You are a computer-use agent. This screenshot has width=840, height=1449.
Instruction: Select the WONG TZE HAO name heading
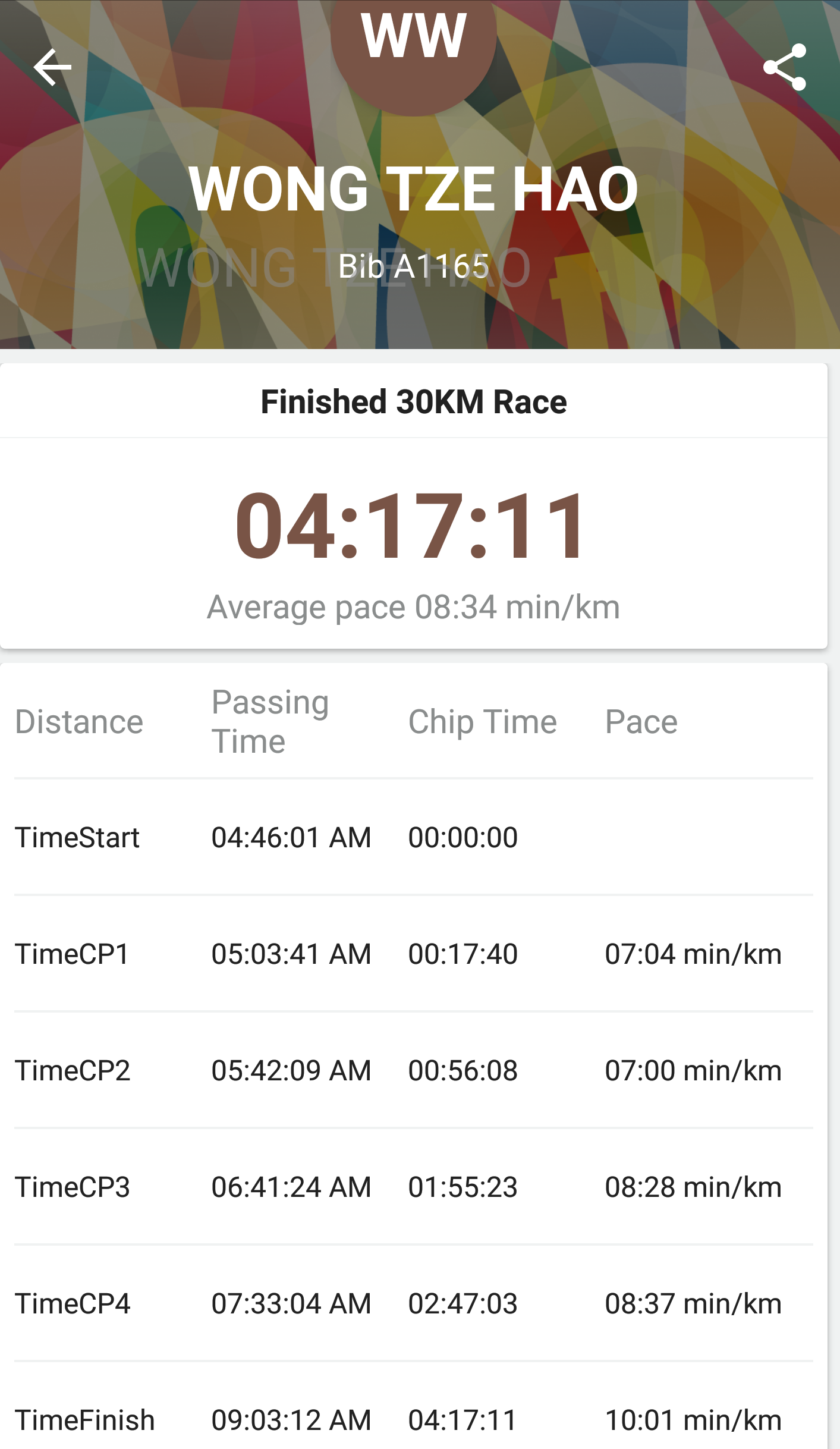point(414,189)
